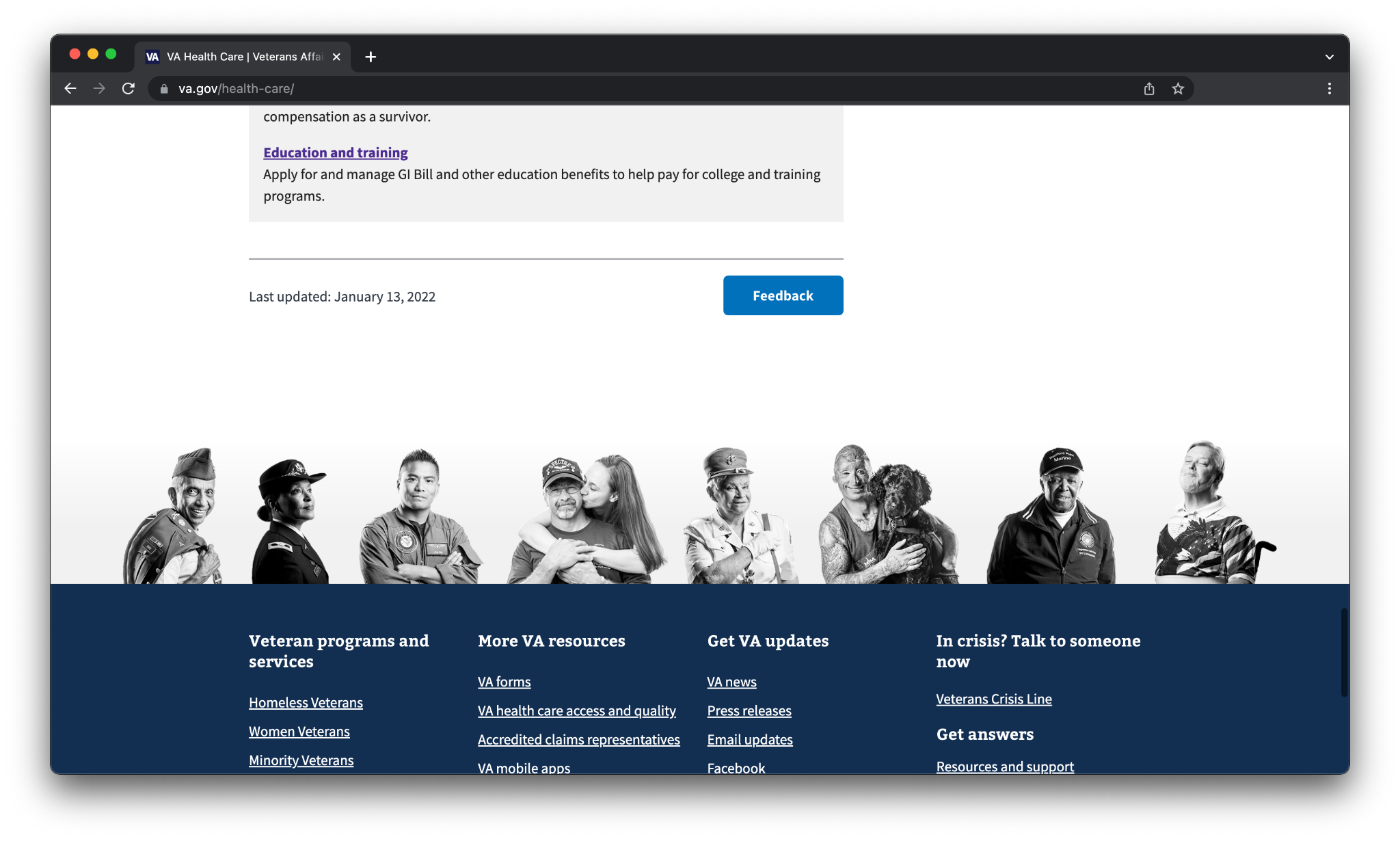Click the Women Veterans link
1400x841 pixels.
(x=299, y=732)
